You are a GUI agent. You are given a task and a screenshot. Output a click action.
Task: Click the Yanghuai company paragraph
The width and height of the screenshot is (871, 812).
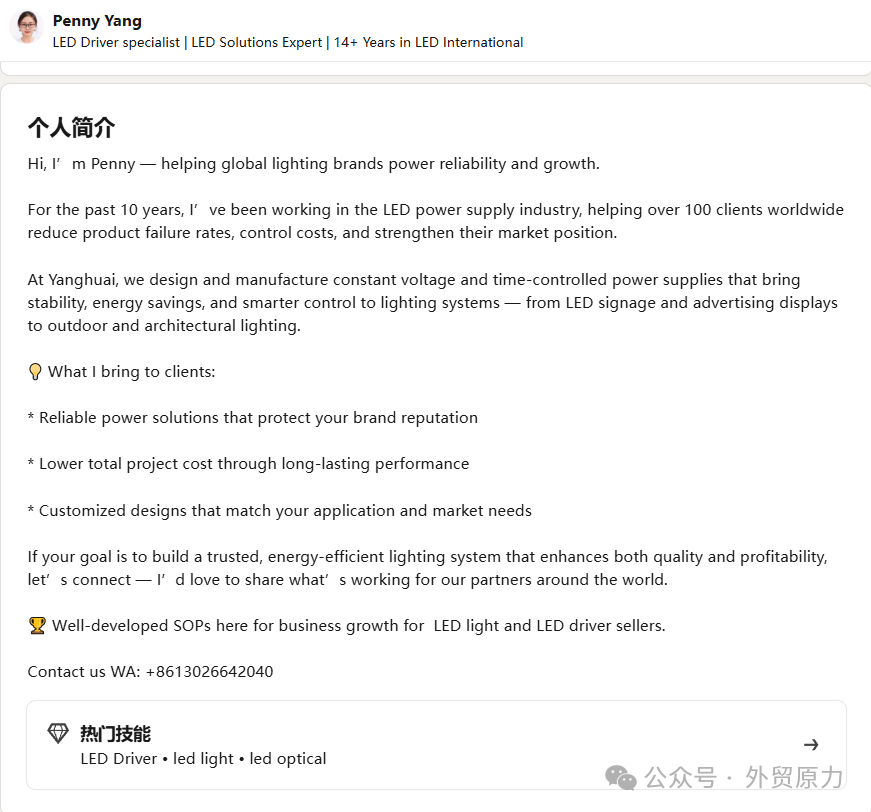click(x=433, y=303)
